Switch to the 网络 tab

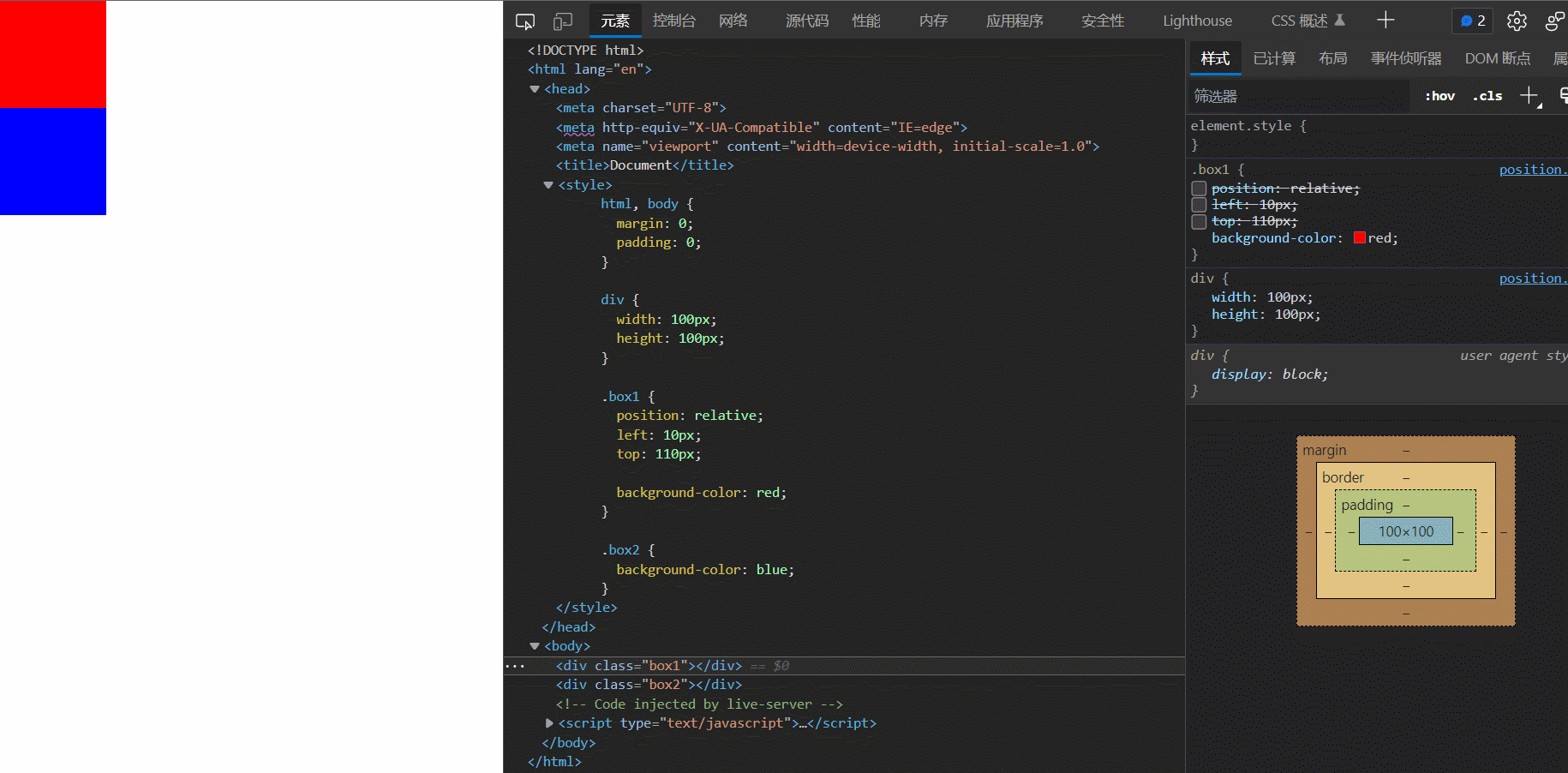click(x=733, y=21)
